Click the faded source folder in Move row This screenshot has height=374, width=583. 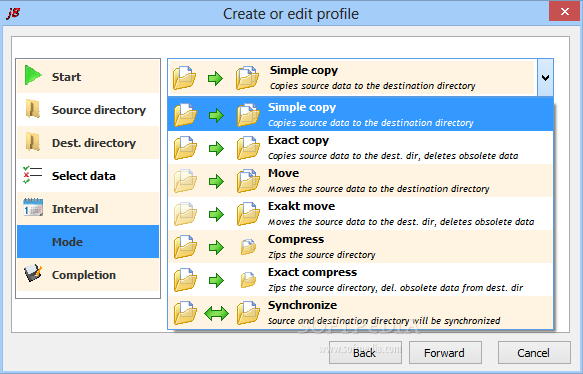tap(185, 181)
